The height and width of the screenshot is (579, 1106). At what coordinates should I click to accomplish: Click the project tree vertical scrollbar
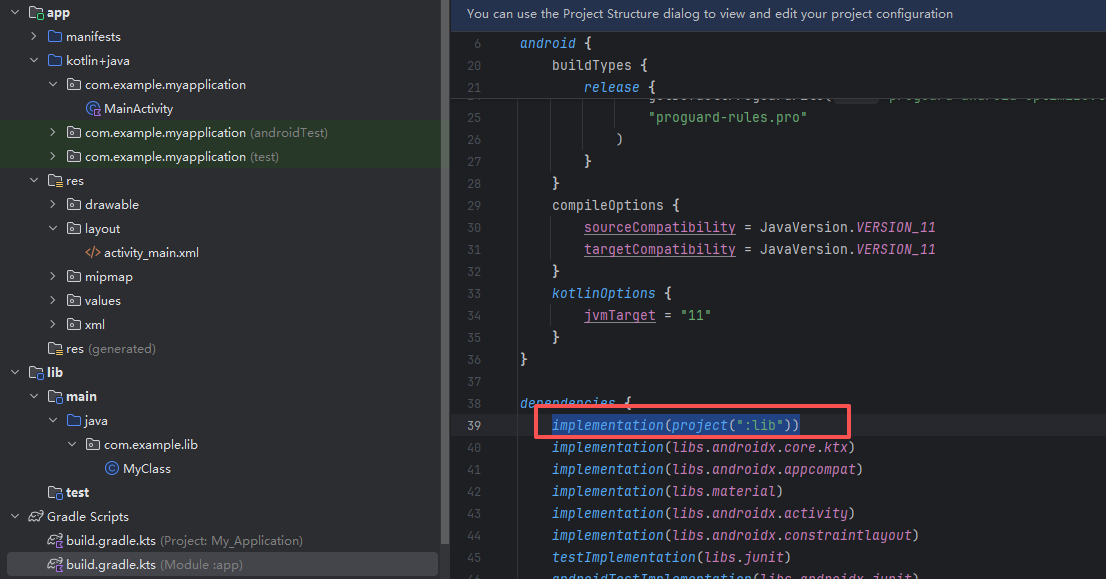[x=444, y=272]
